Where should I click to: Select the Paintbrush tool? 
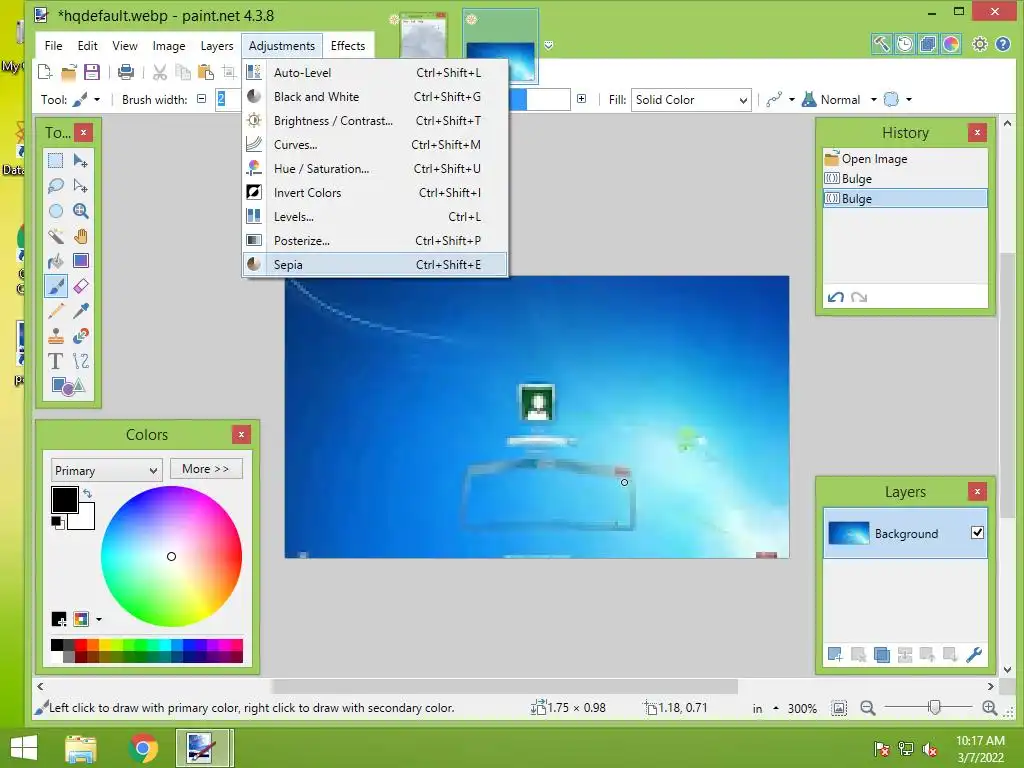[56, 286]
